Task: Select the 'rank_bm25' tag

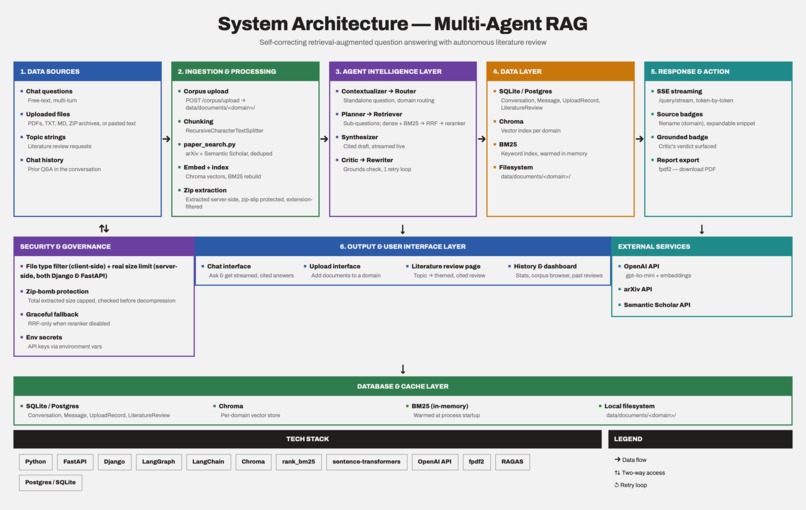Action: 299,462
